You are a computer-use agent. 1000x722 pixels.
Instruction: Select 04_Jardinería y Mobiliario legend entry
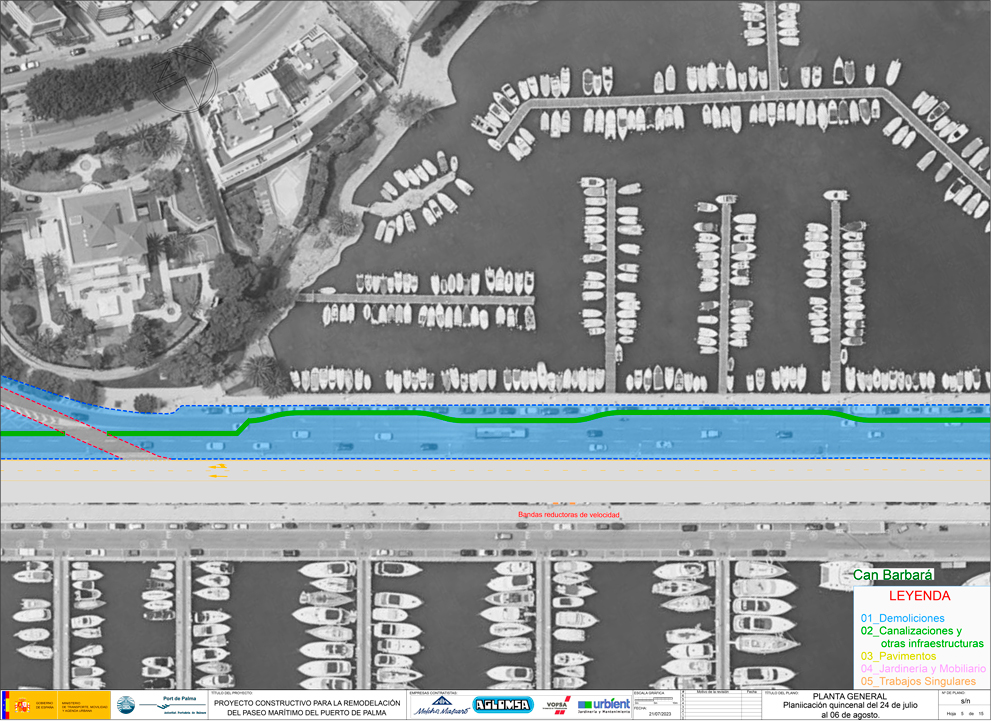pos(923,668)
